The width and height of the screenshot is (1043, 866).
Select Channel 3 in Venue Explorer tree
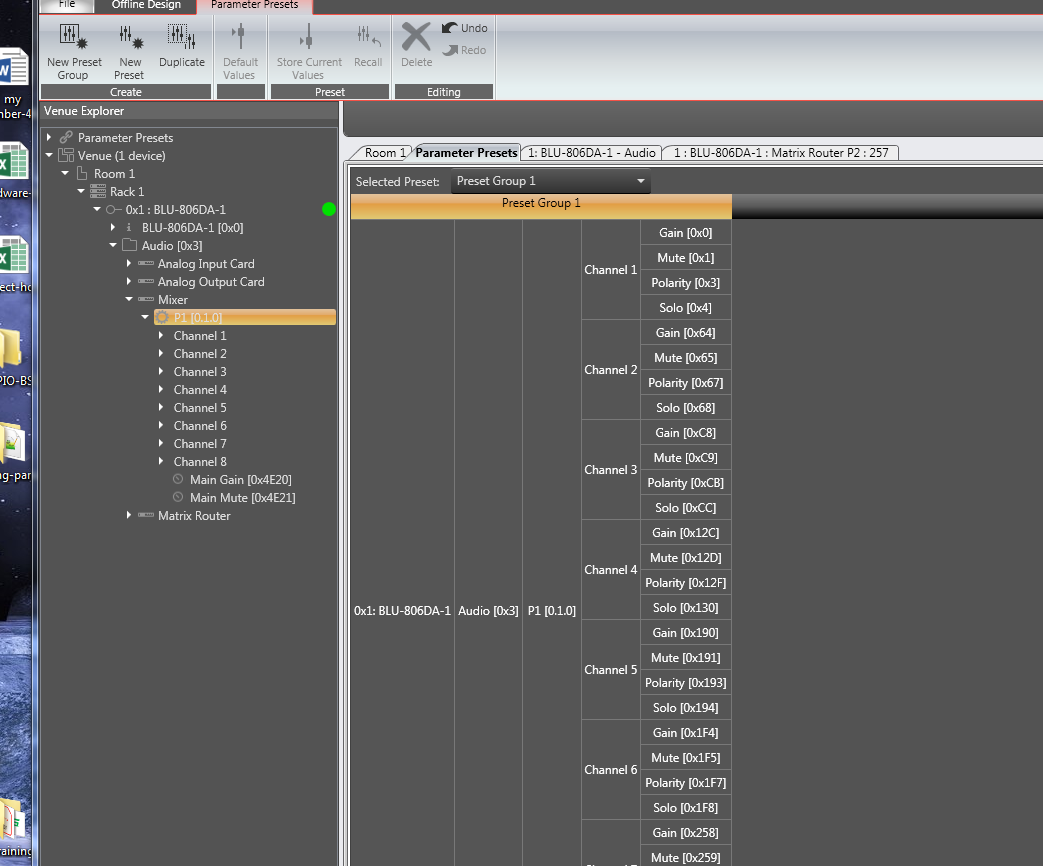point(200,372)
